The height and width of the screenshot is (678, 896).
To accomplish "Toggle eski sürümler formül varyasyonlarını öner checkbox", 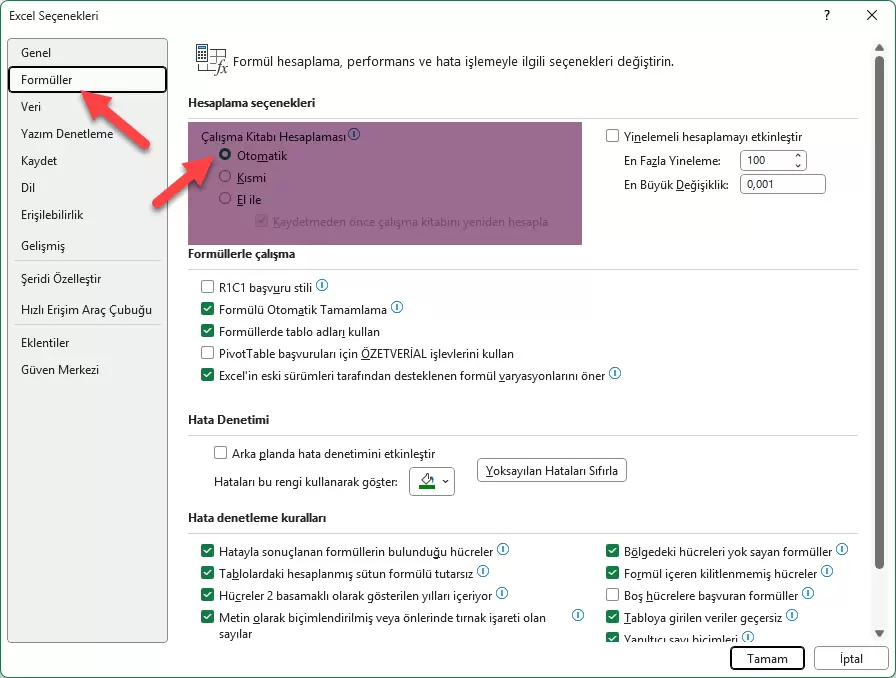I will (x=207, y=375).
